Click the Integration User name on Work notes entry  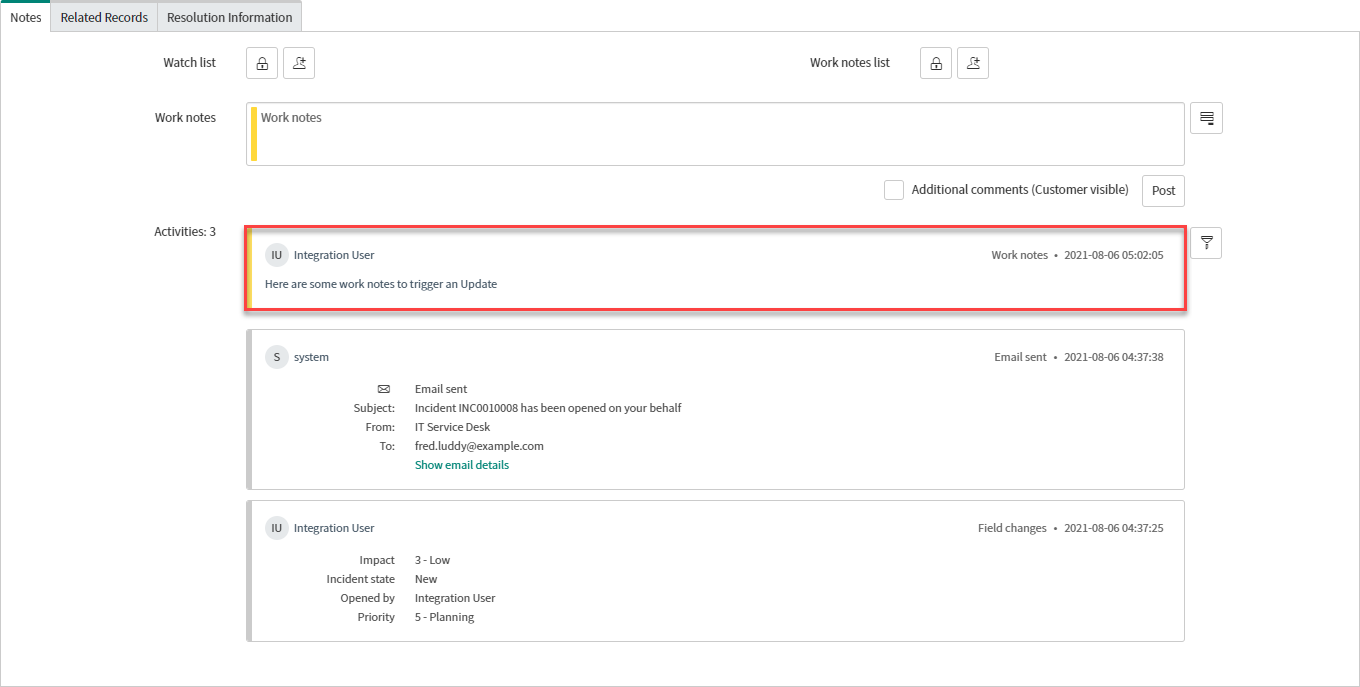click(x=334, y=255)
